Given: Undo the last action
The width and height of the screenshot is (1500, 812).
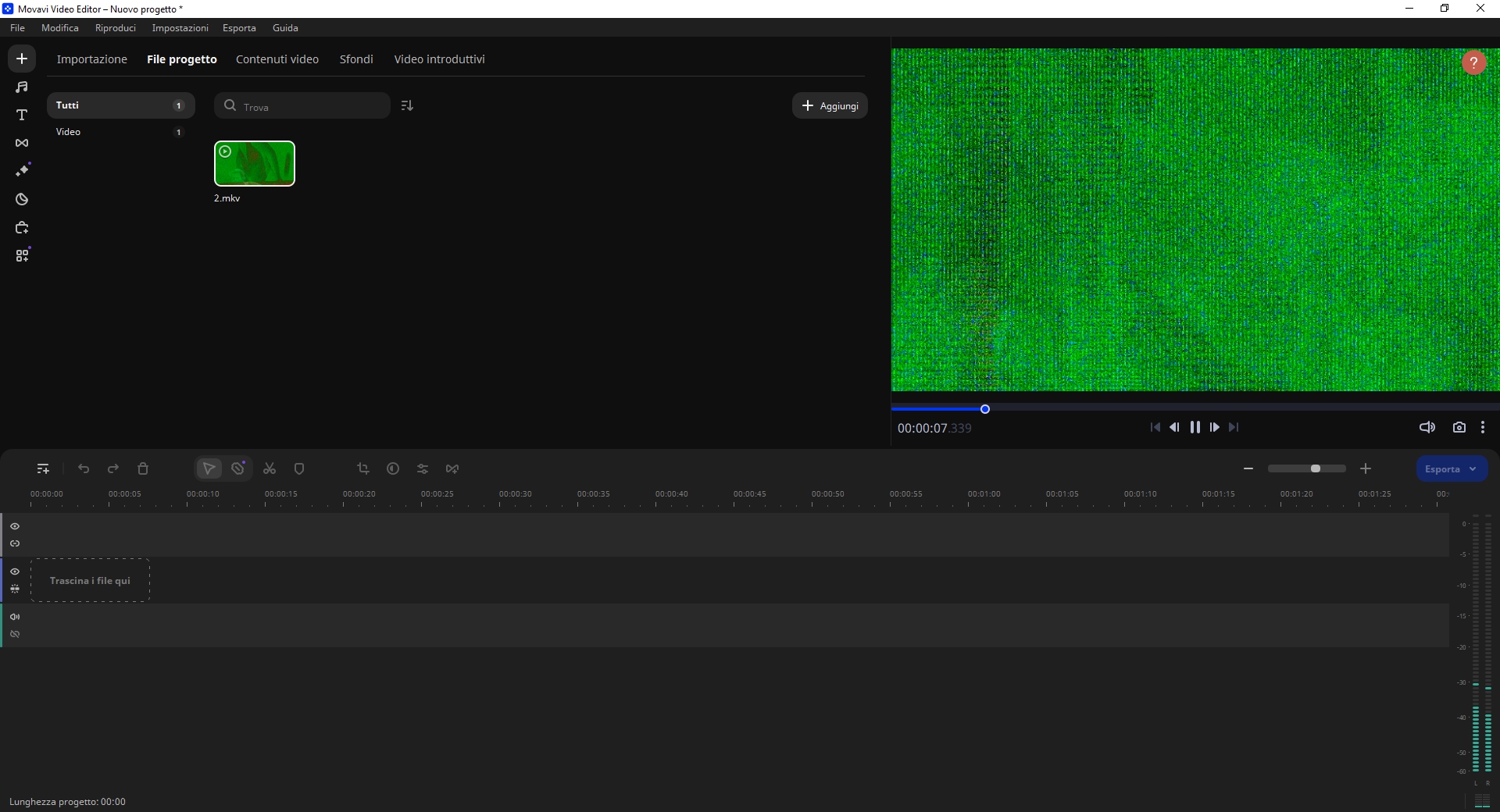Looking at the screenshot, I should pyautogui.click(x=84, y=468).
